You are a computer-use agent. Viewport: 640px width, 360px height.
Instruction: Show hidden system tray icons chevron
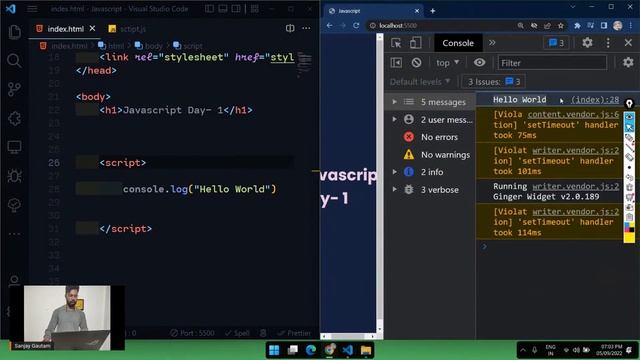coord(523,350)
